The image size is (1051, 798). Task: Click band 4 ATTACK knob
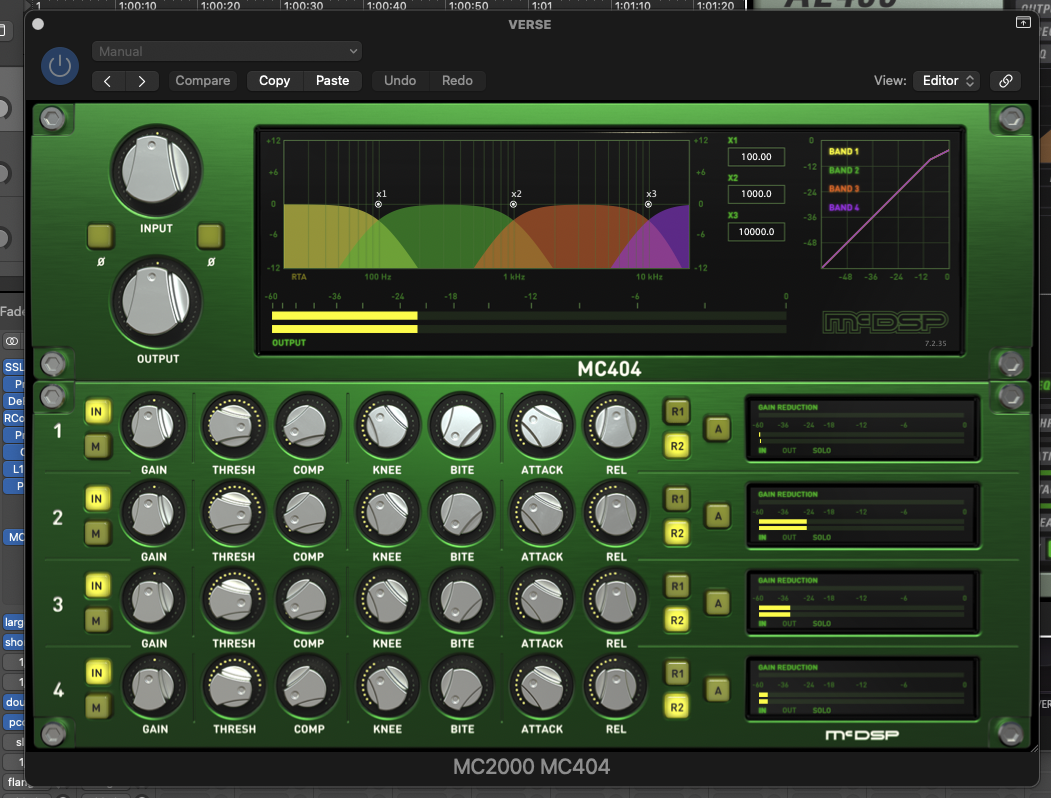point(542,687)
